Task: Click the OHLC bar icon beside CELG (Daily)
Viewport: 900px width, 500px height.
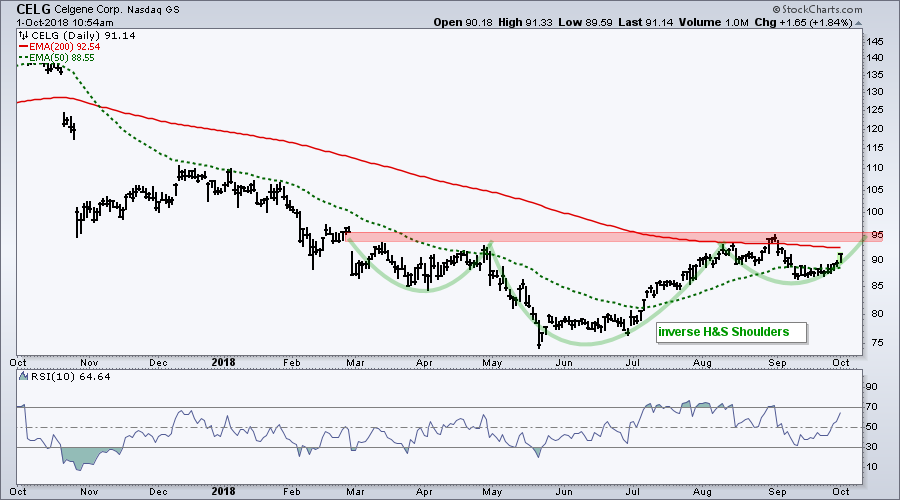Action: 23,36
